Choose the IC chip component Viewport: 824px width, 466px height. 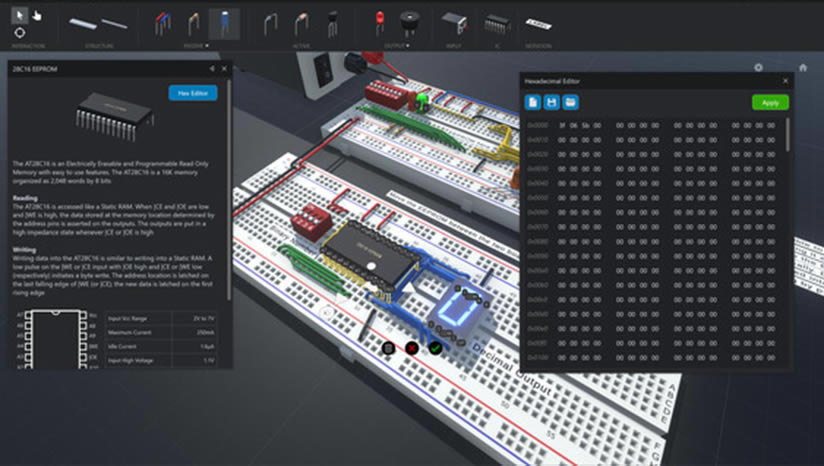pyautogui.click(x=496, y=24)
